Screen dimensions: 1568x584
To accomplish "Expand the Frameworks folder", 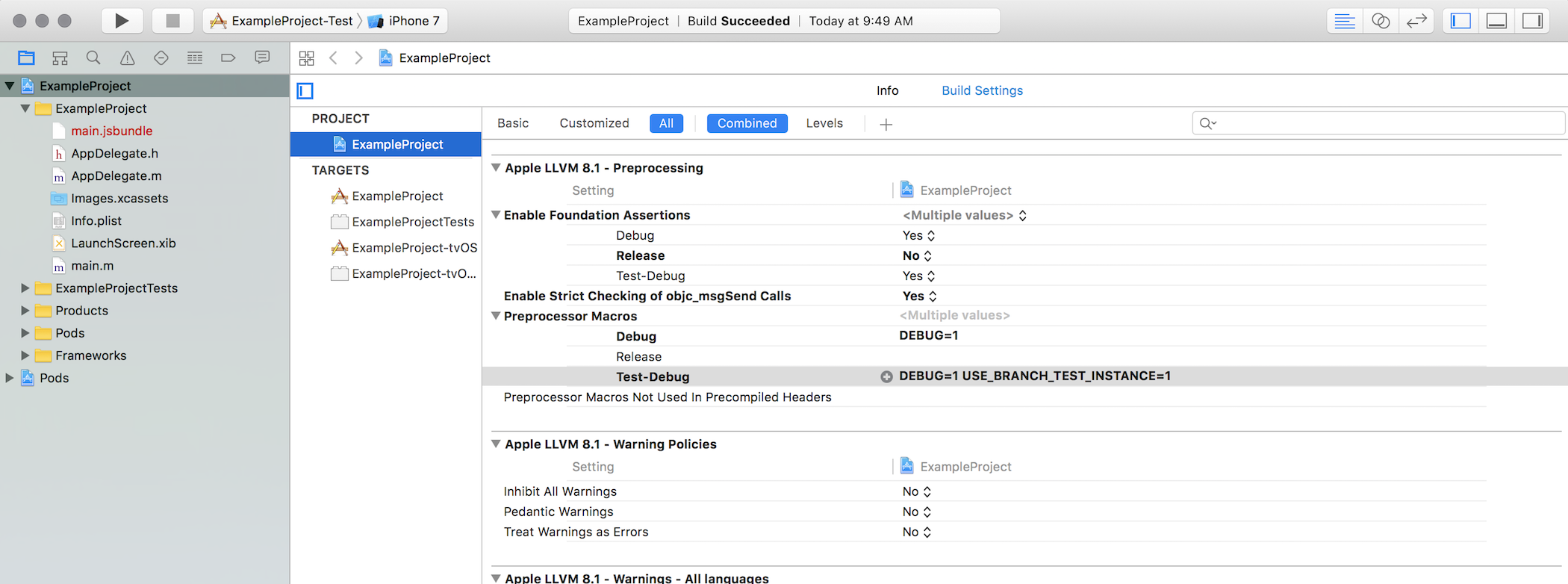I will point(25,355).
